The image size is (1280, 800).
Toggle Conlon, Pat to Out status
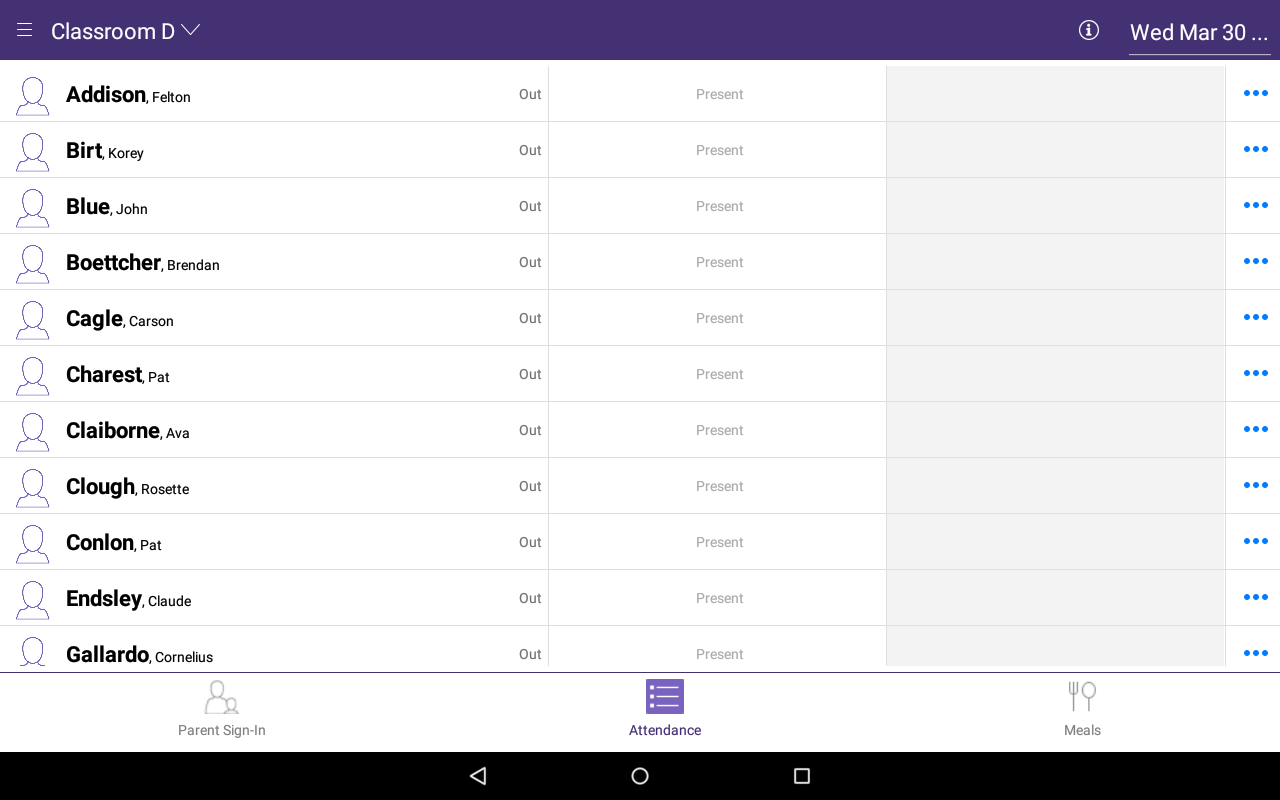pos(529,542)
